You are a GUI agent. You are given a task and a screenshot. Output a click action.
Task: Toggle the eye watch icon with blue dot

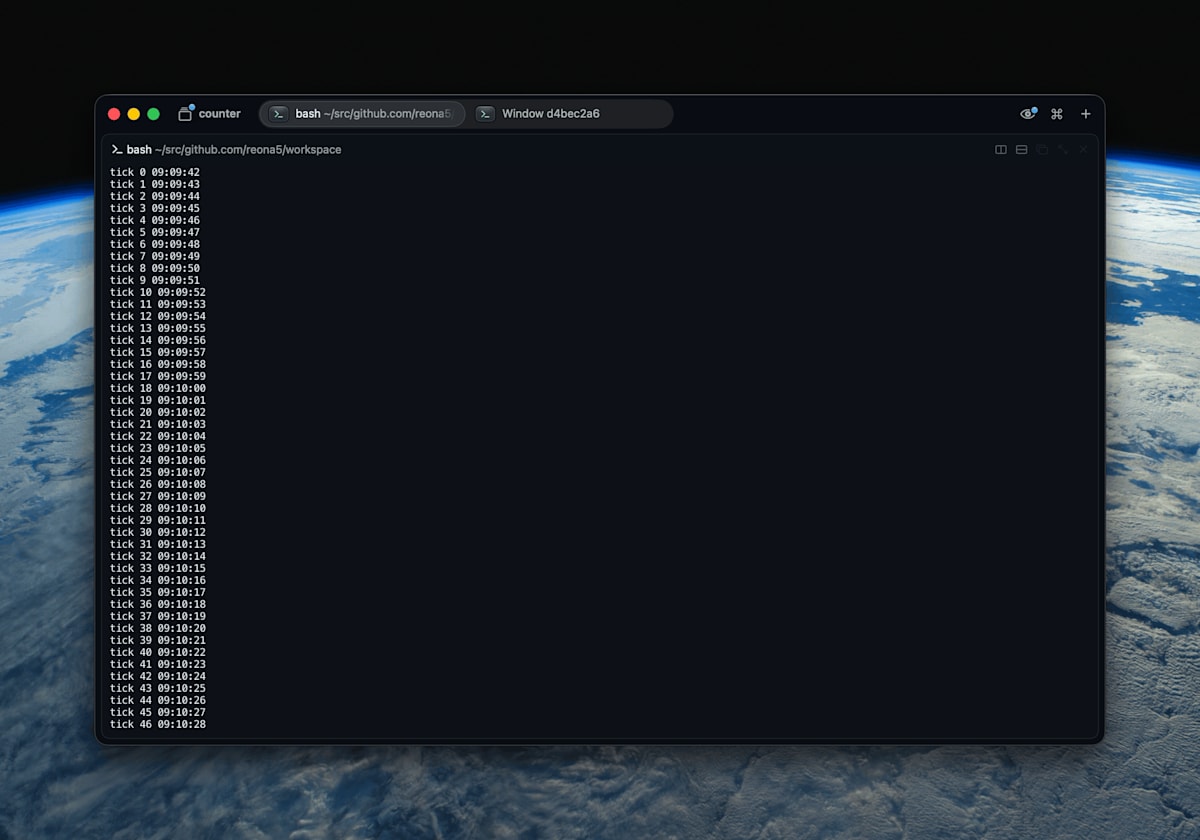[x=1028, y=114]
